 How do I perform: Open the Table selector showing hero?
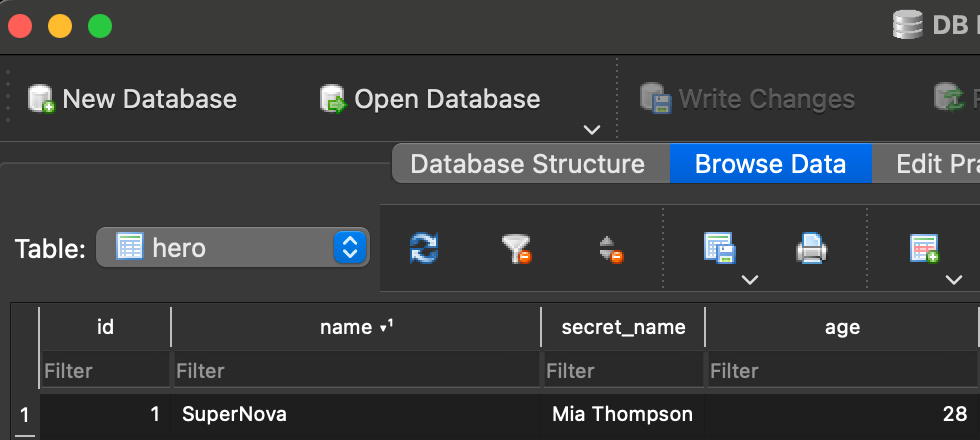(233, 247)
